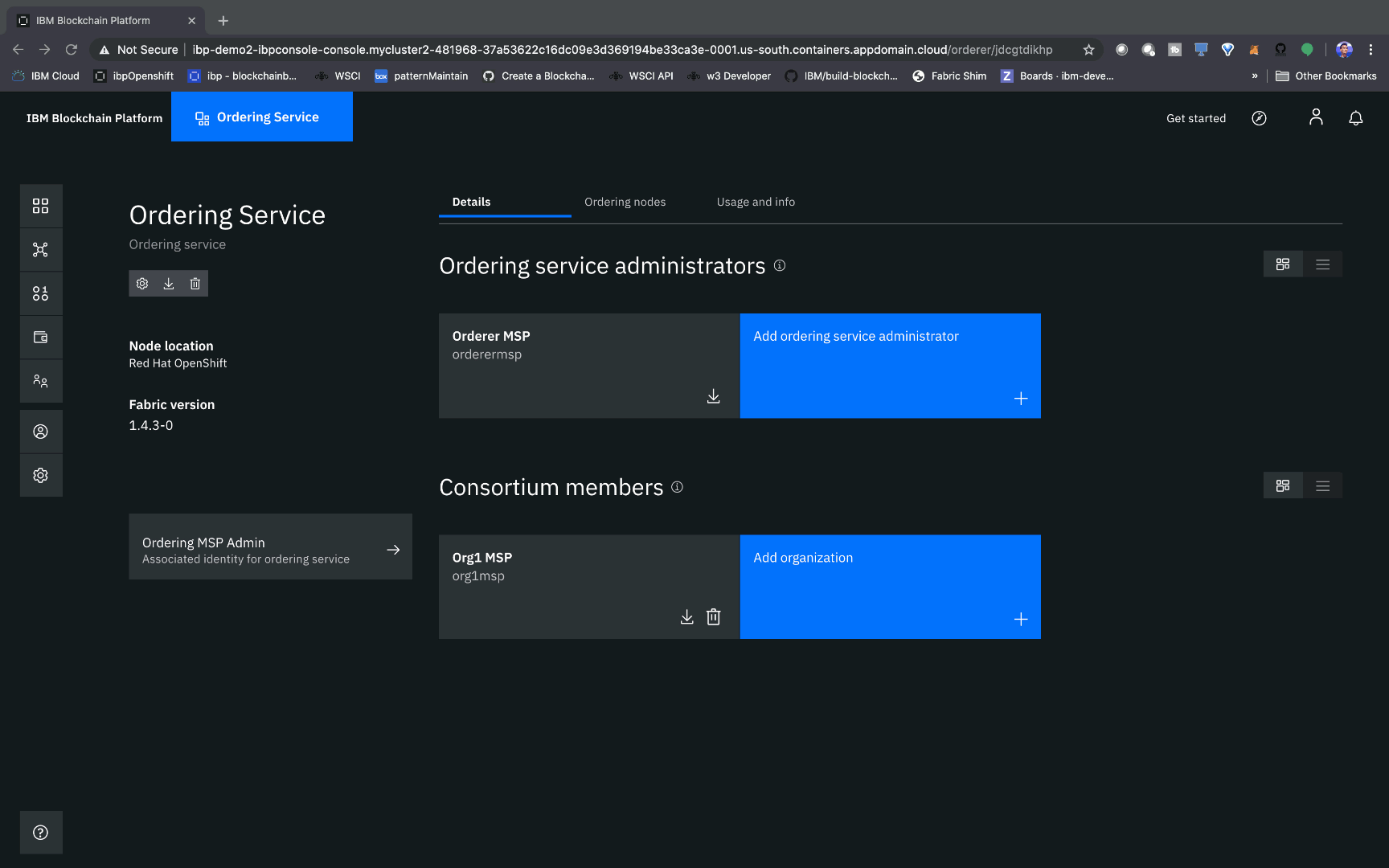
Task: Open the Chrome three-dot menu
Action: (x=1371, y=50)
